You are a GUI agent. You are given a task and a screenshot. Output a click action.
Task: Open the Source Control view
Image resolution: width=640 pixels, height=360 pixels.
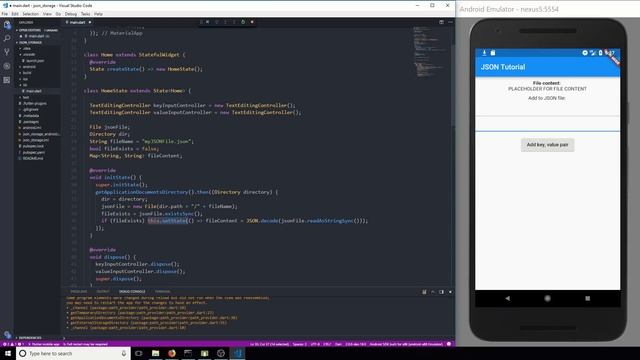click(x=7, y=52)
